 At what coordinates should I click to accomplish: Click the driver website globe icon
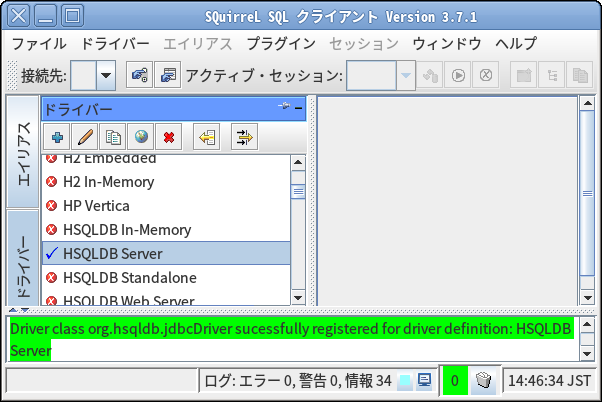coord(141,137)
